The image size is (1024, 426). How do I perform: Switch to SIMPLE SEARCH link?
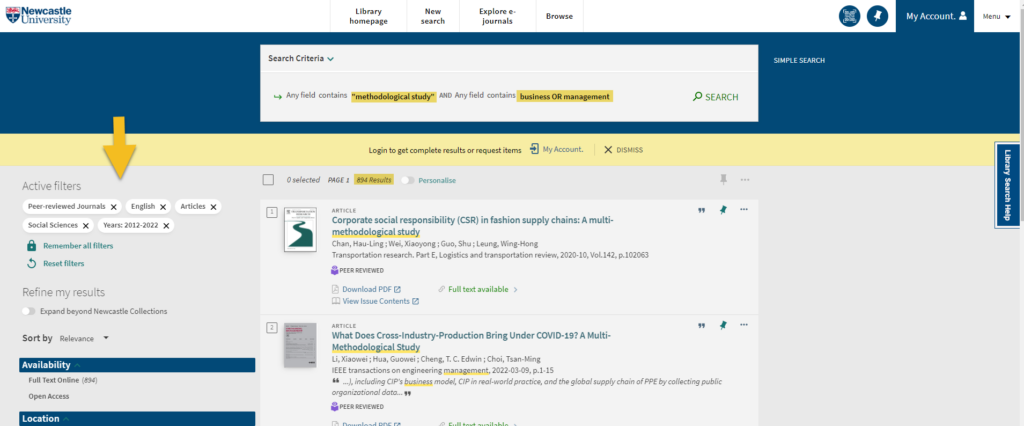pyautogui.click(x=799, y=60)
